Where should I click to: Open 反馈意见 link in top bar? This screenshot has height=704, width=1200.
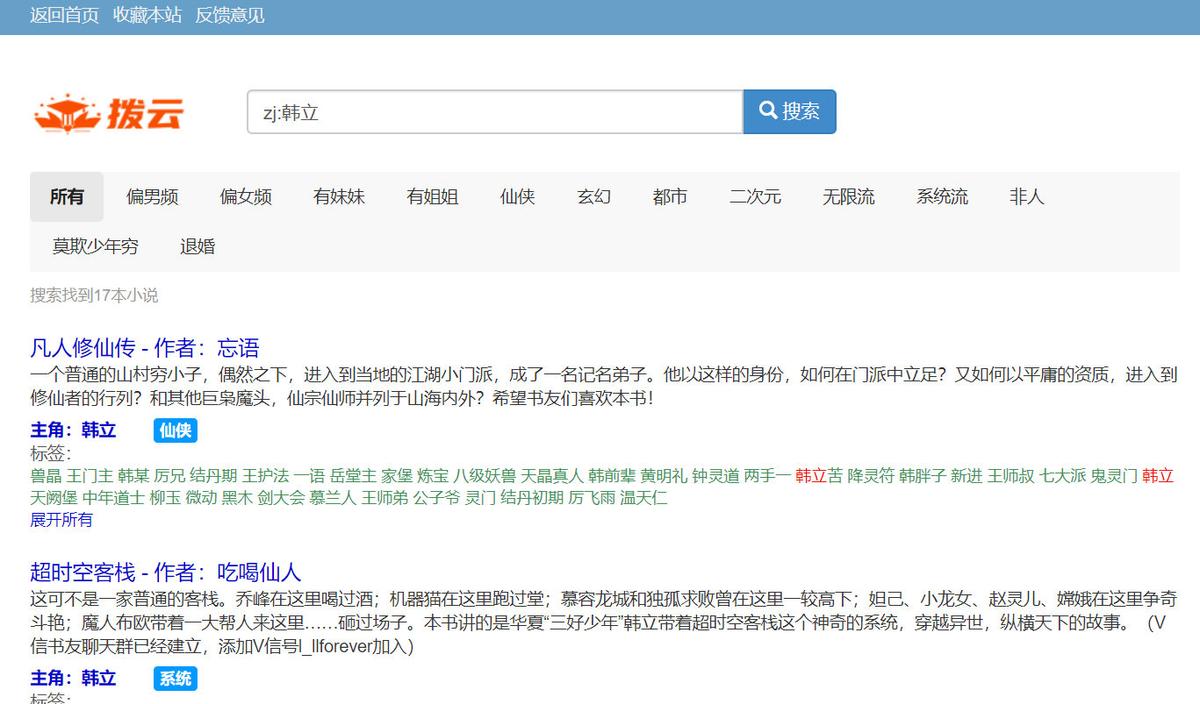(x=230, y=15)
